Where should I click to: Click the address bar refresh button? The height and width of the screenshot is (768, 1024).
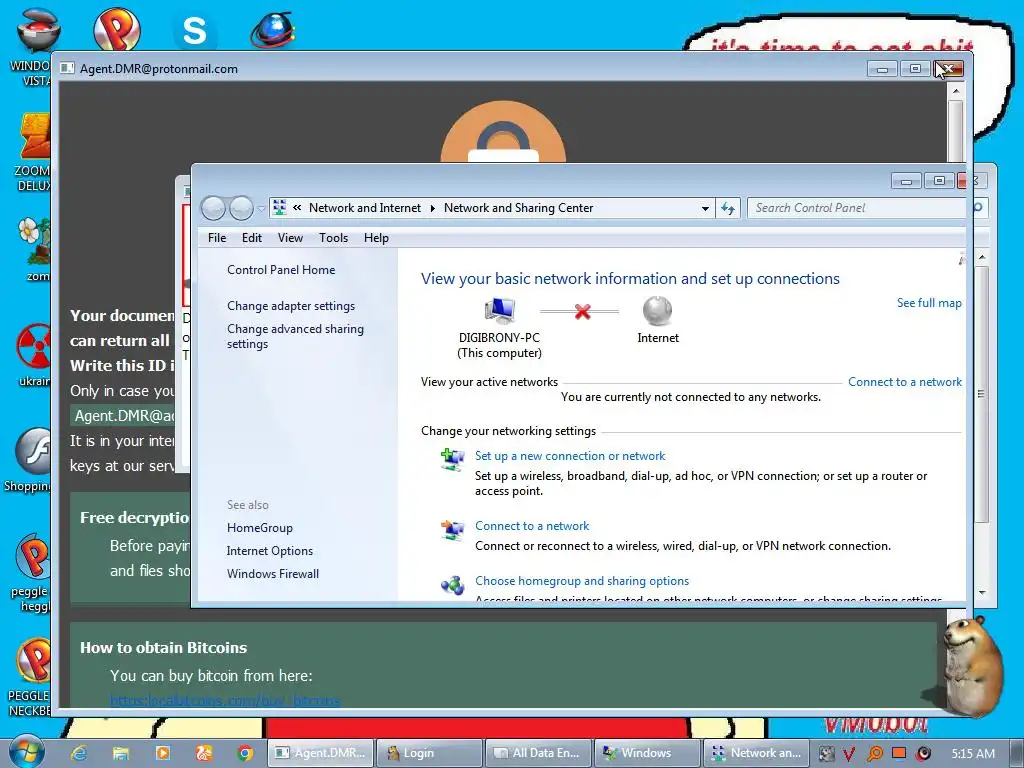[728, 209]
